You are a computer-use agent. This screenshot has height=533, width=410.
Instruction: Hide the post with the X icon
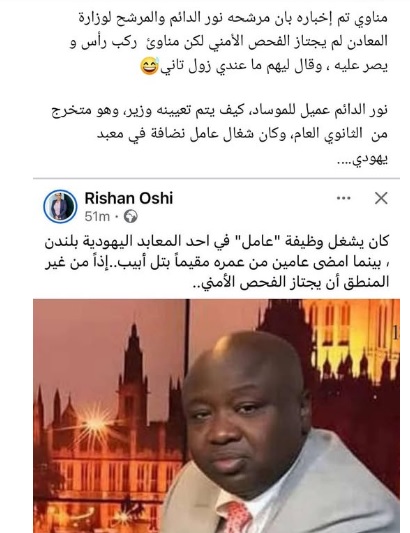point(381,198)
